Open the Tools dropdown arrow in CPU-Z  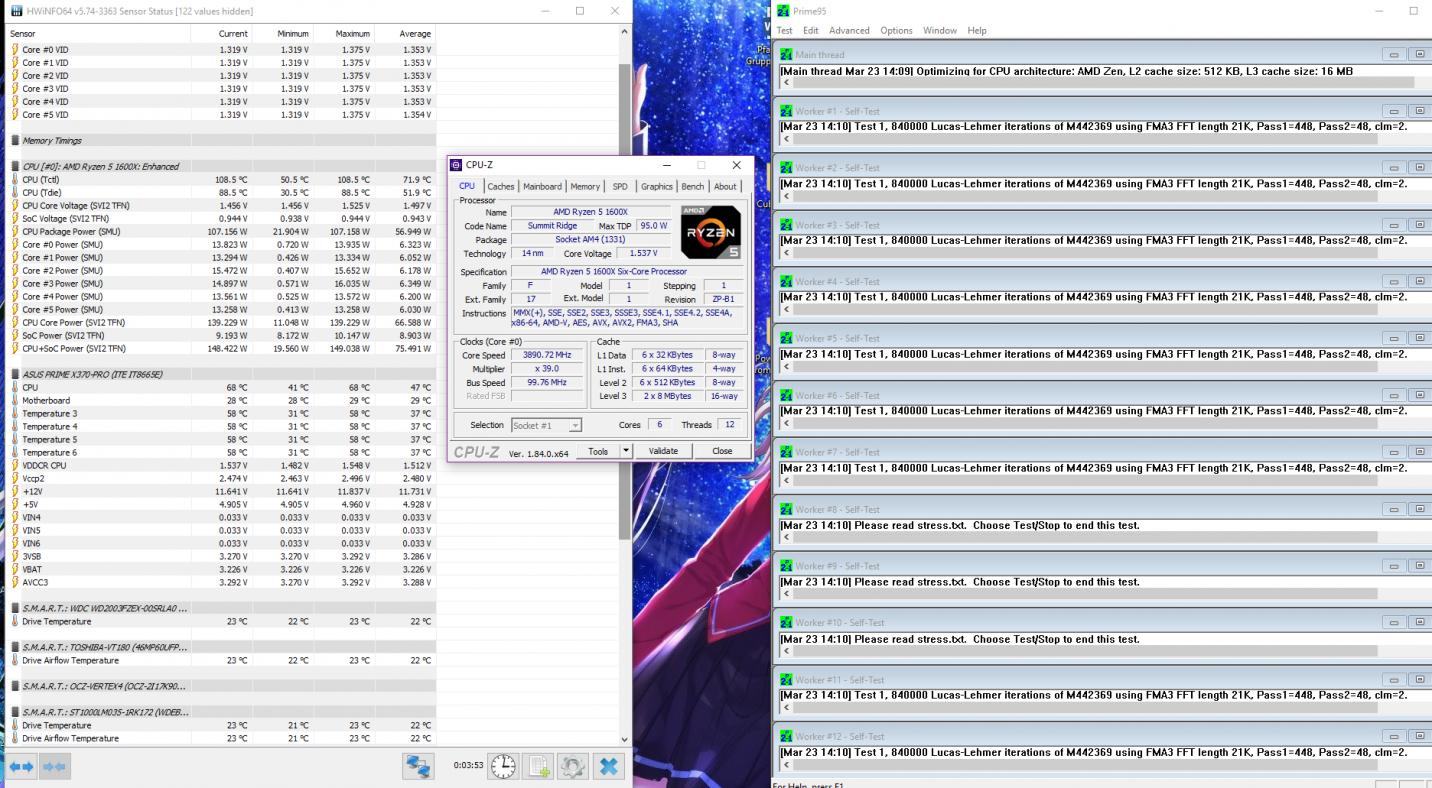[627, 451]
